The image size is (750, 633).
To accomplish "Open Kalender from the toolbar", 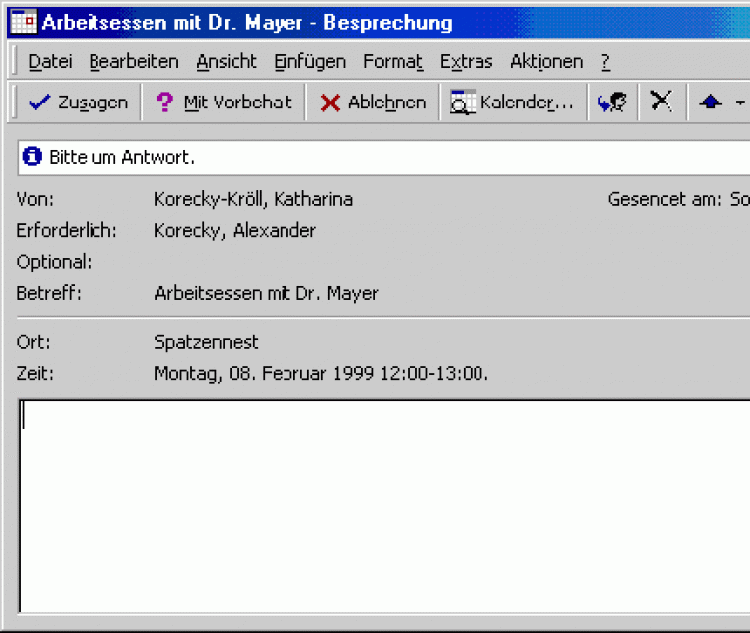I will coord(513,102).
